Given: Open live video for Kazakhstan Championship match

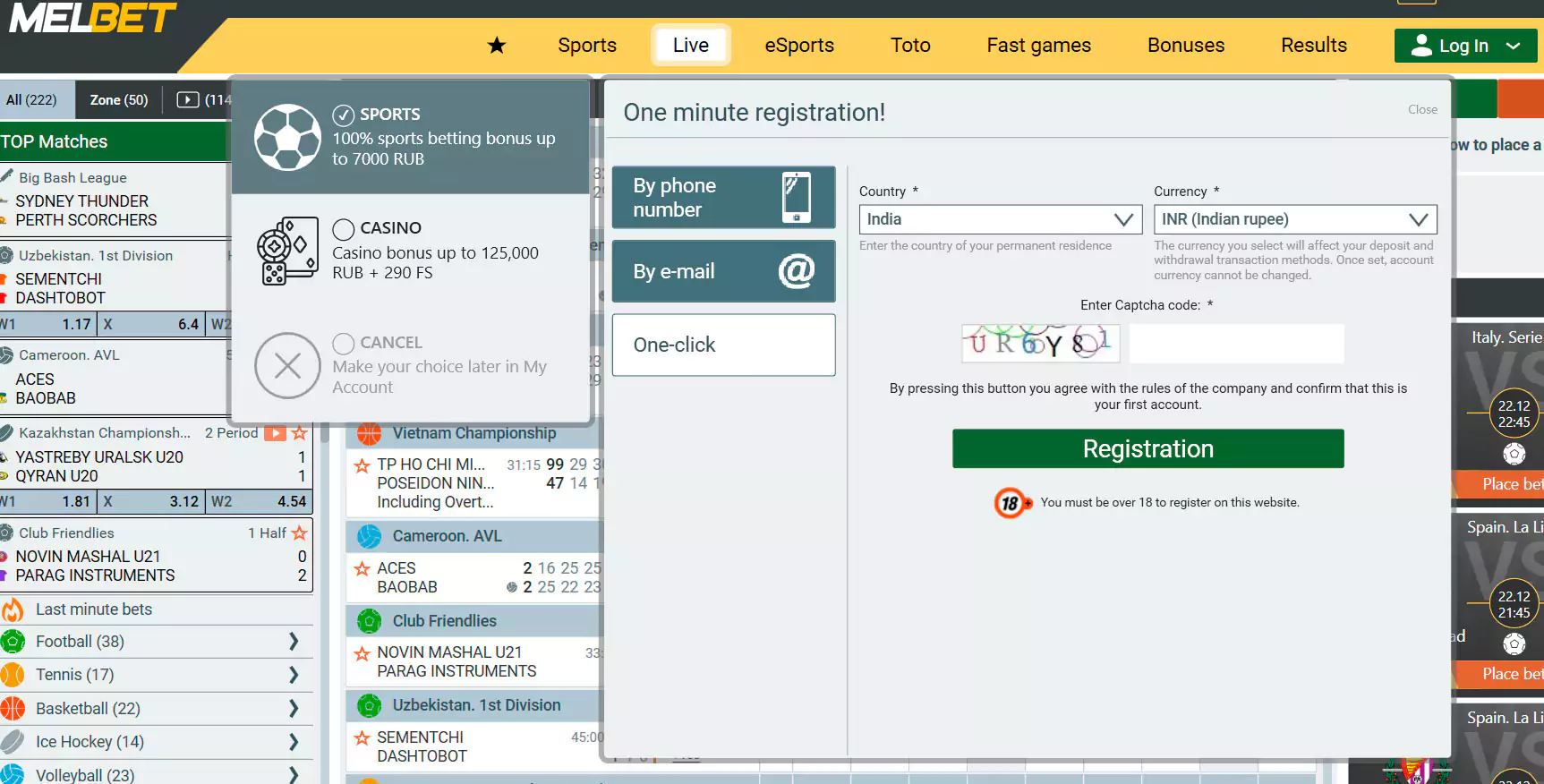Looking at the screenshot, I should (x=275, y=433).
